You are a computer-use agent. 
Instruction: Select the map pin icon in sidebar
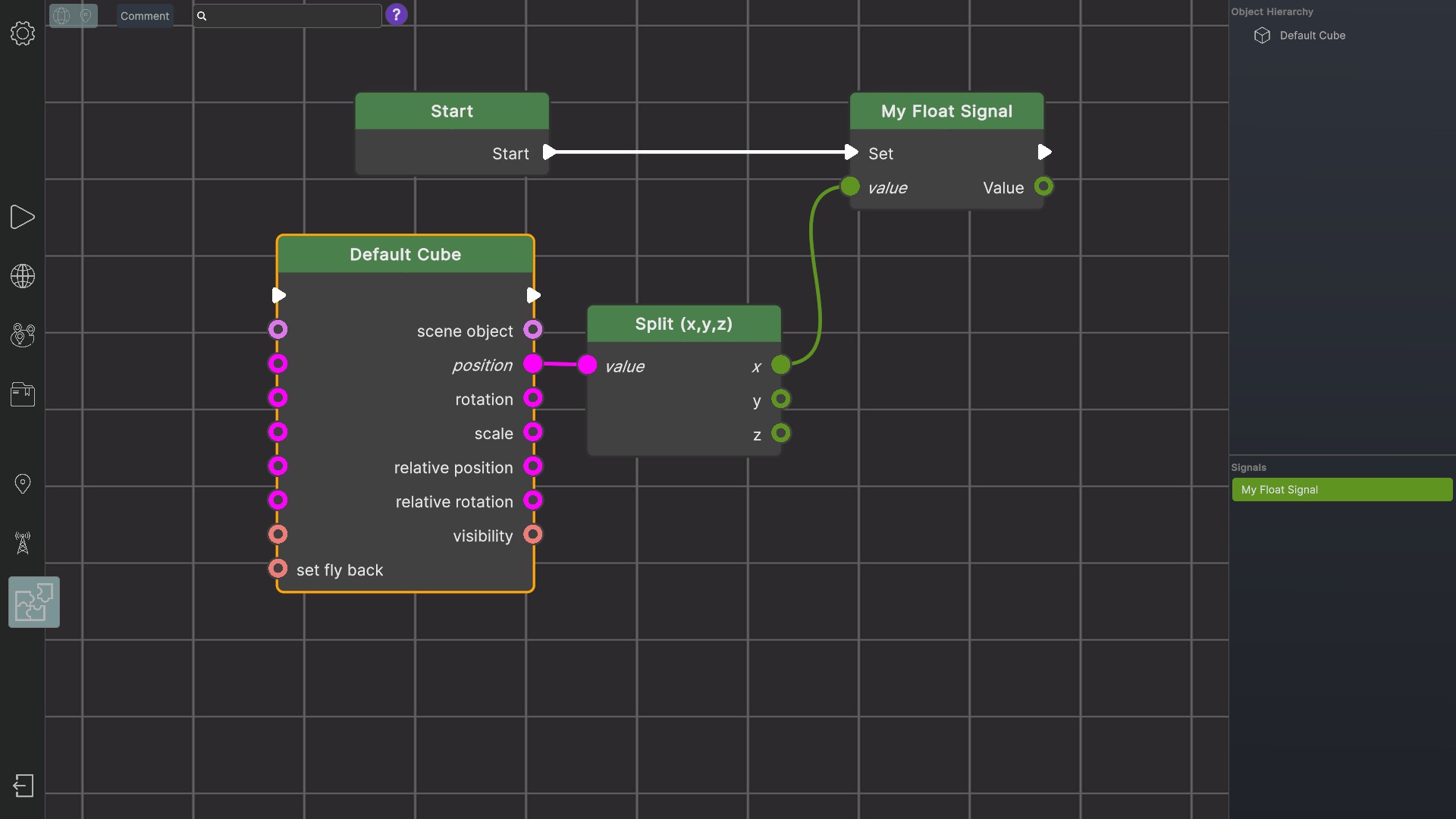pyautogui.click(x=23, y=484)
